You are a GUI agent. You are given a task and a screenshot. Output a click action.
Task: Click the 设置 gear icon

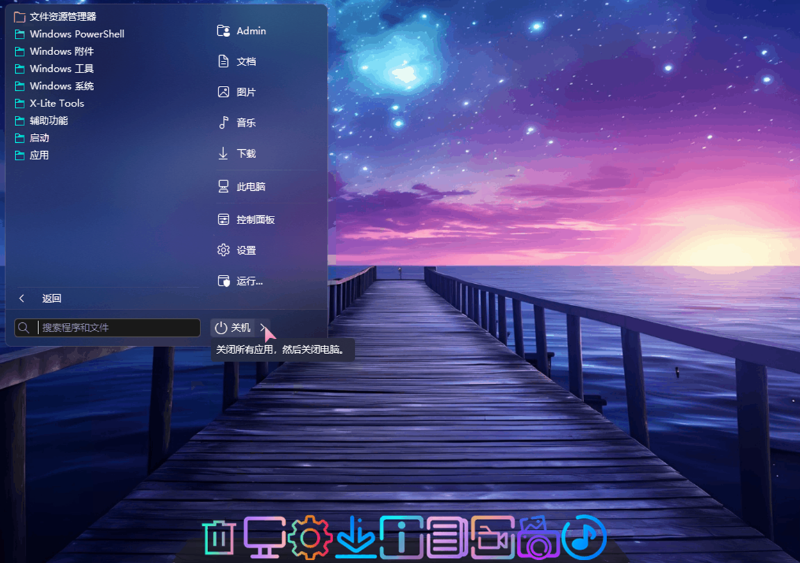pos(223,250)
